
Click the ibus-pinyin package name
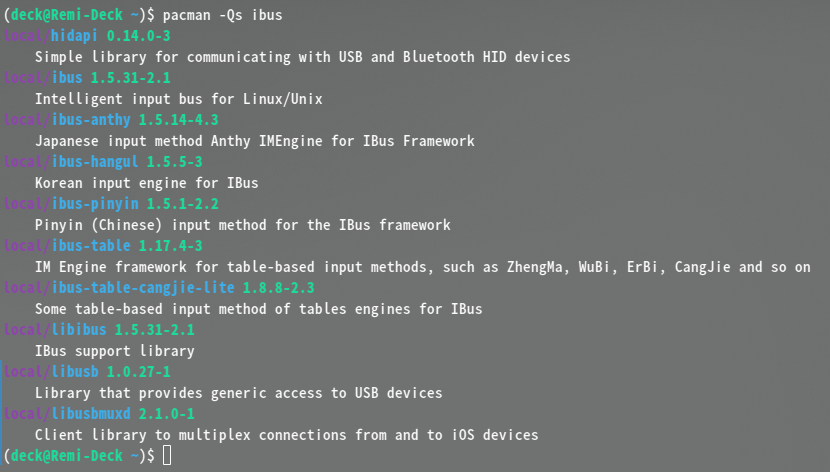click(x=95, y=204)
